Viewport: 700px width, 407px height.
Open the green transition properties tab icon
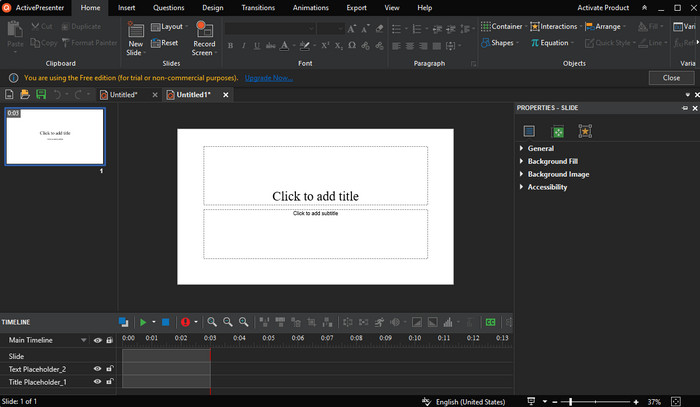pos(558,132)
